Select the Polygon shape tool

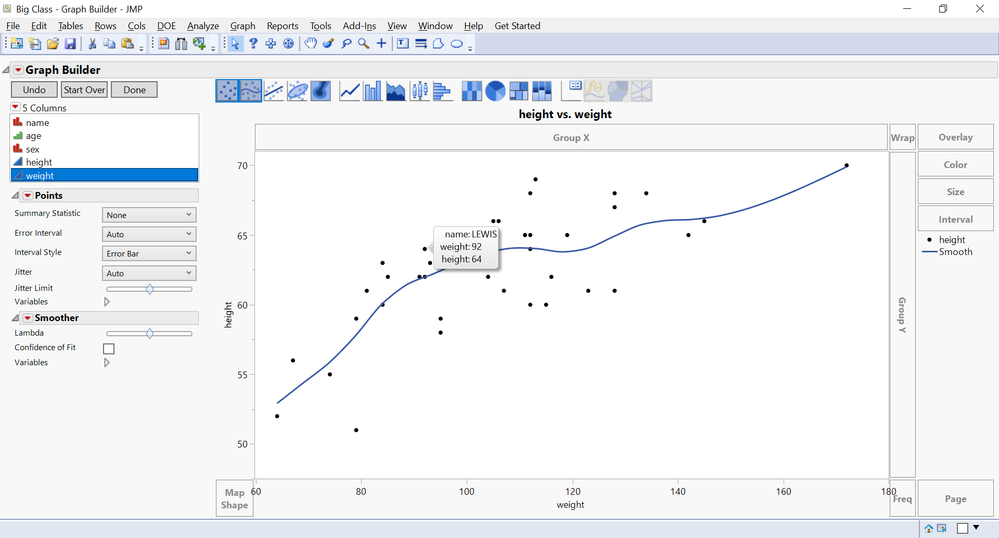pyautogui.click(x=438, y=43)
